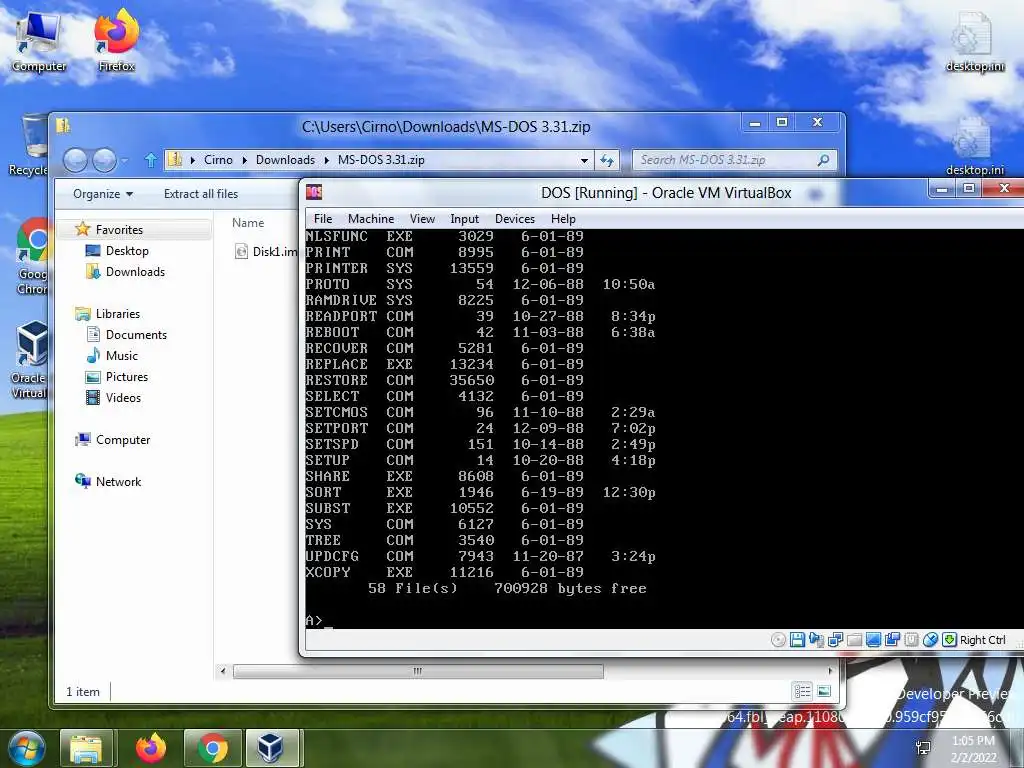Click the audio indicator in VirtualBox status bar
Image resolution: width=1024 pixels, height=768 pixels.
point(816,640)
